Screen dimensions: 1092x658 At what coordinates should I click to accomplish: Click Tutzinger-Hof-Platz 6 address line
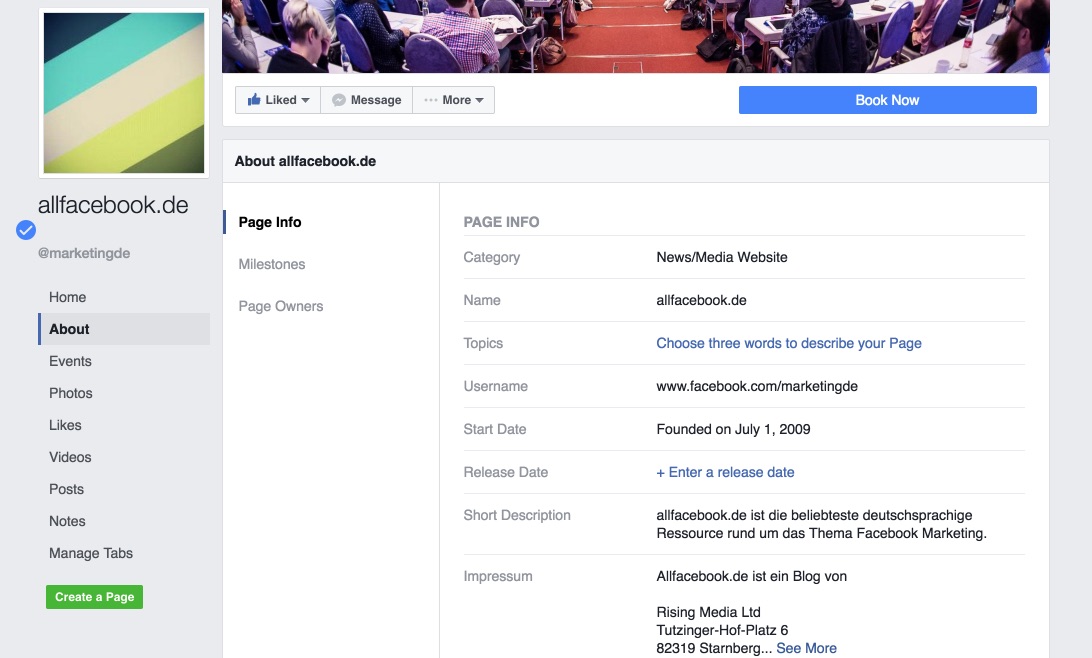pos(722,630)
